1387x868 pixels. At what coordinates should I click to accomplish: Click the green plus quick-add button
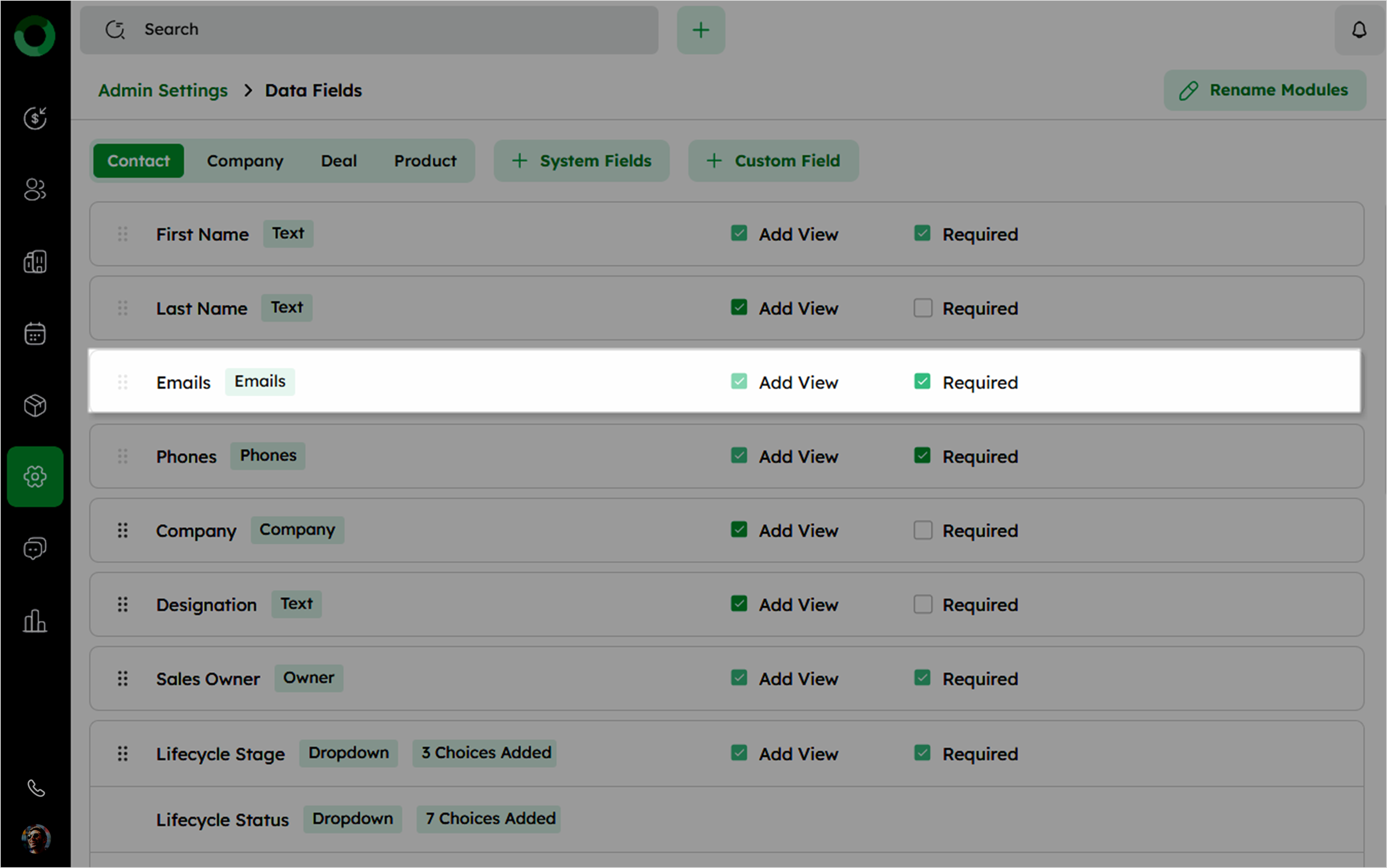[x=700, y=30]
